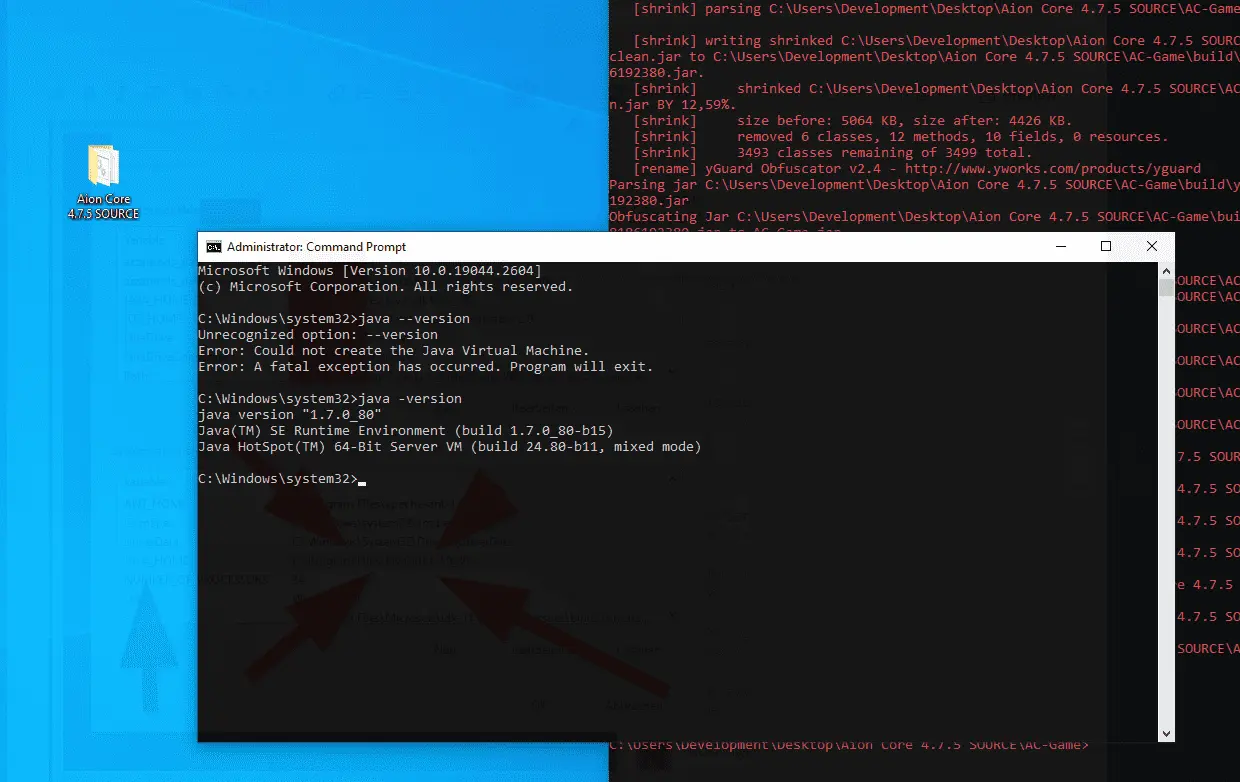Click the "Obfuscating Jar" line in the background terminal
This screenshot has height=782, width=1240.
pyautogui.click(x=924, y=217)
